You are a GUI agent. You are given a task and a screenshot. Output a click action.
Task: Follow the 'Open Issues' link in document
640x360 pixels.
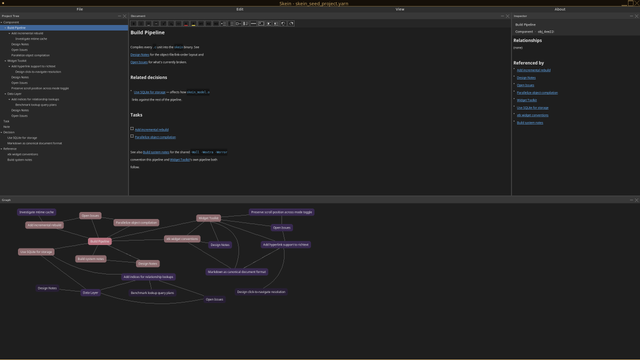coord(139,62)
